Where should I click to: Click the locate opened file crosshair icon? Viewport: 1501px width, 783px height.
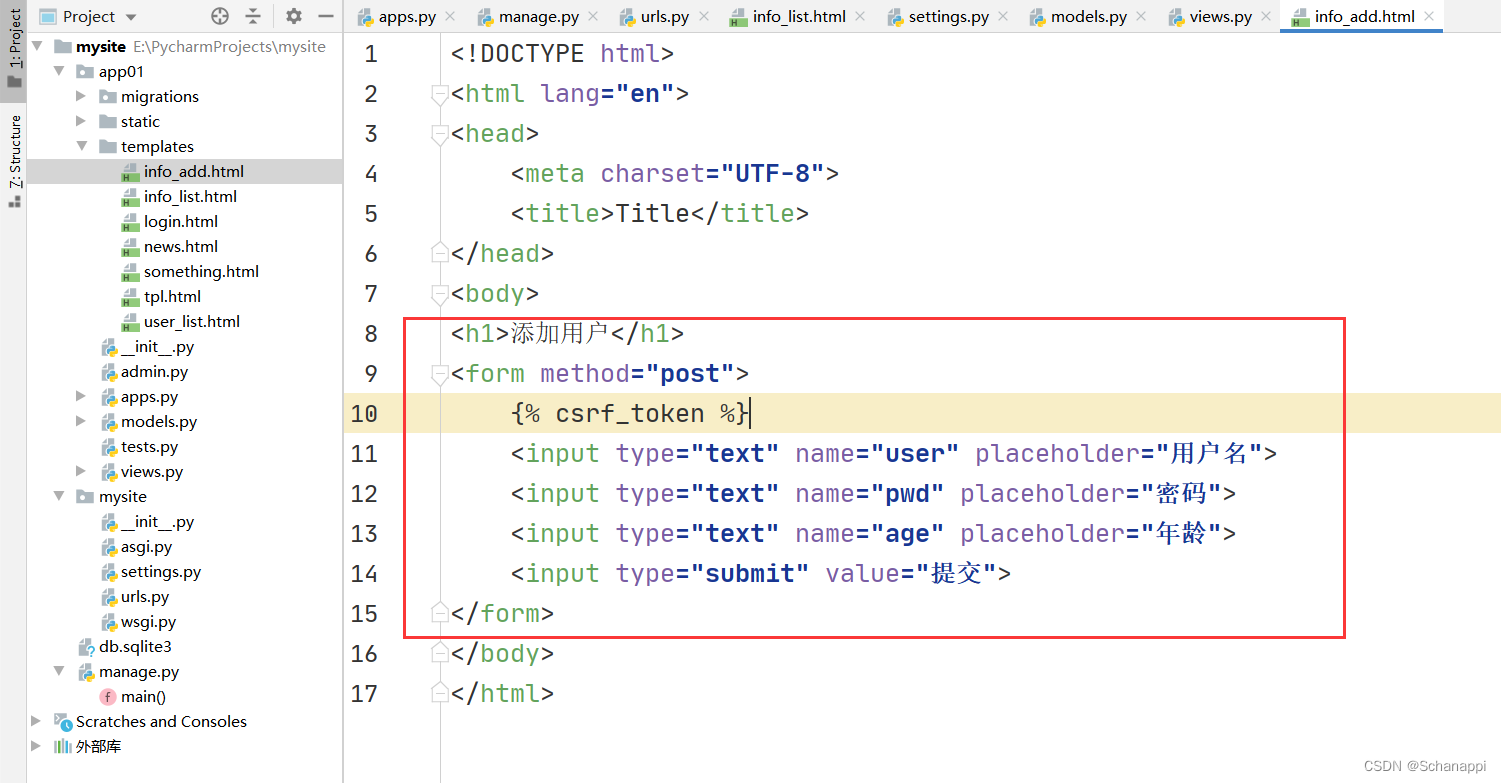221,16
